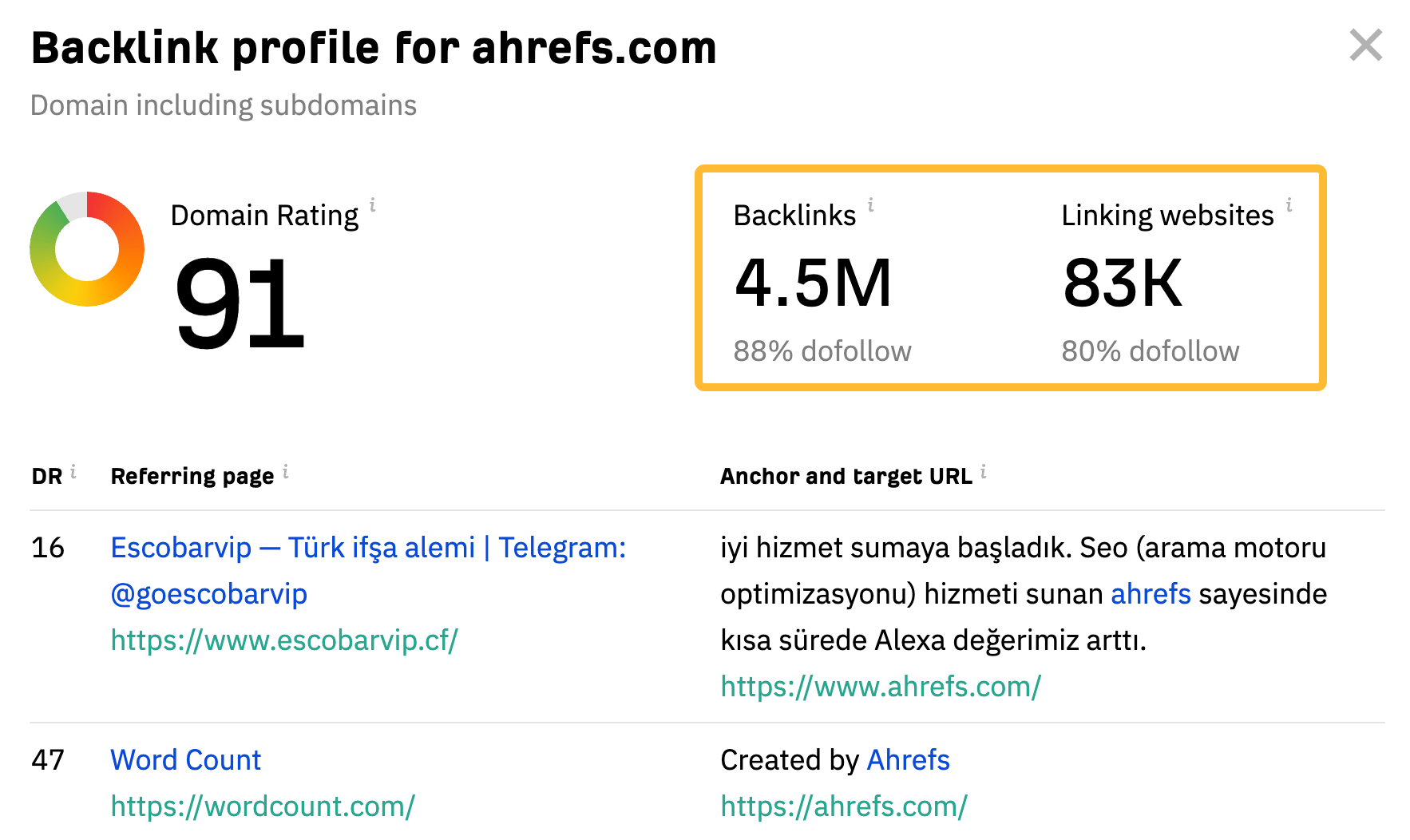
Task: Click the Backlinks metric info icon
Action: (871, 206)
